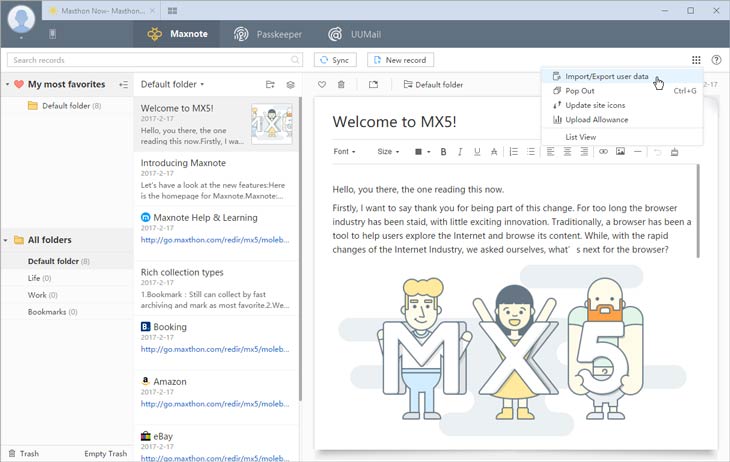Switch to the Passkeeper tab
Screen dimensions: 730x462
[267, 34]
